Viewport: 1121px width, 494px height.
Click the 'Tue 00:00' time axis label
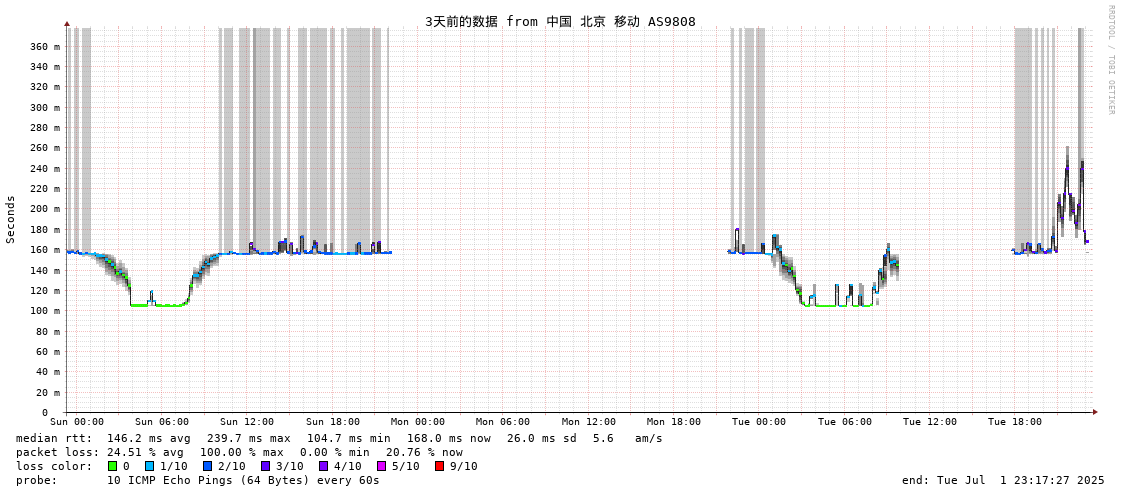(759, 422)
